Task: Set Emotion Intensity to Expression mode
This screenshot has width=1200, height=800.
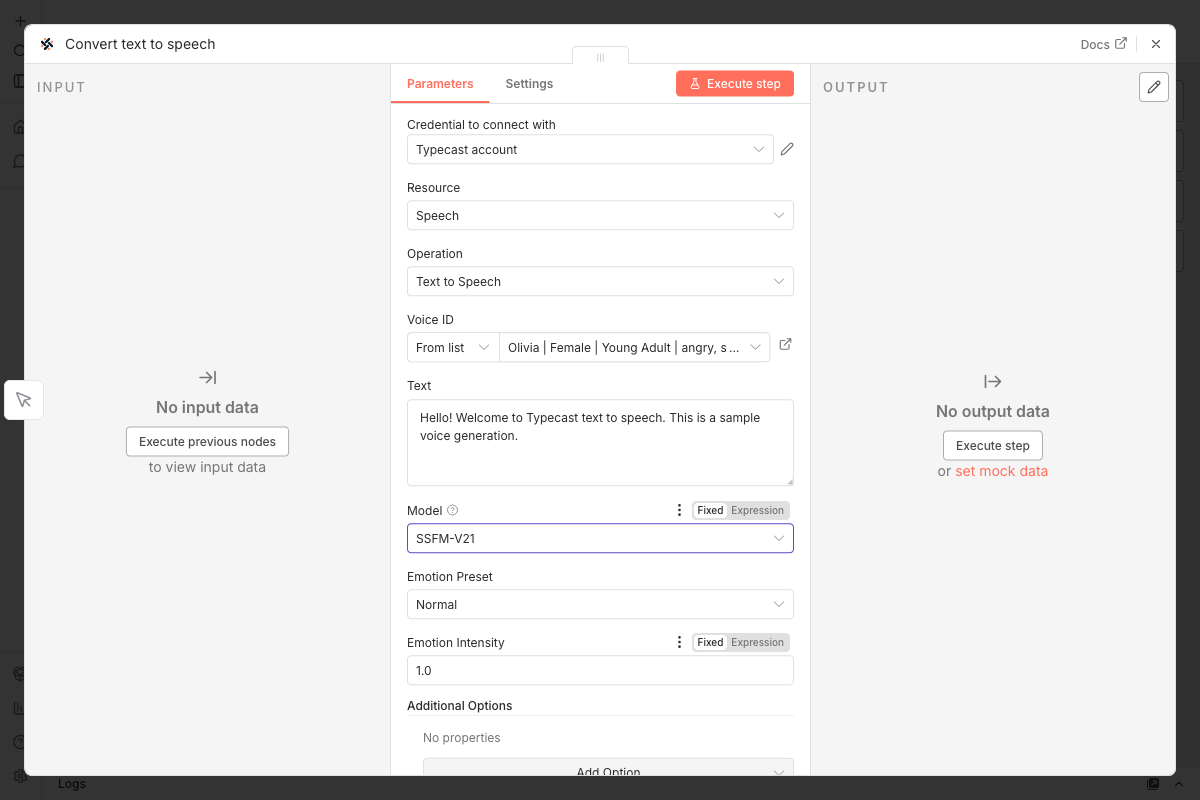Action: click(x=757, y=641)
